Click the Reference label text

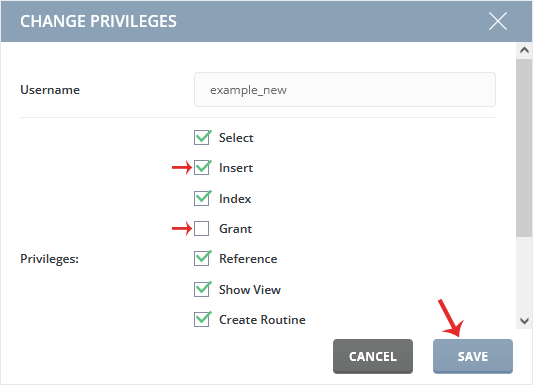[248, 259]
